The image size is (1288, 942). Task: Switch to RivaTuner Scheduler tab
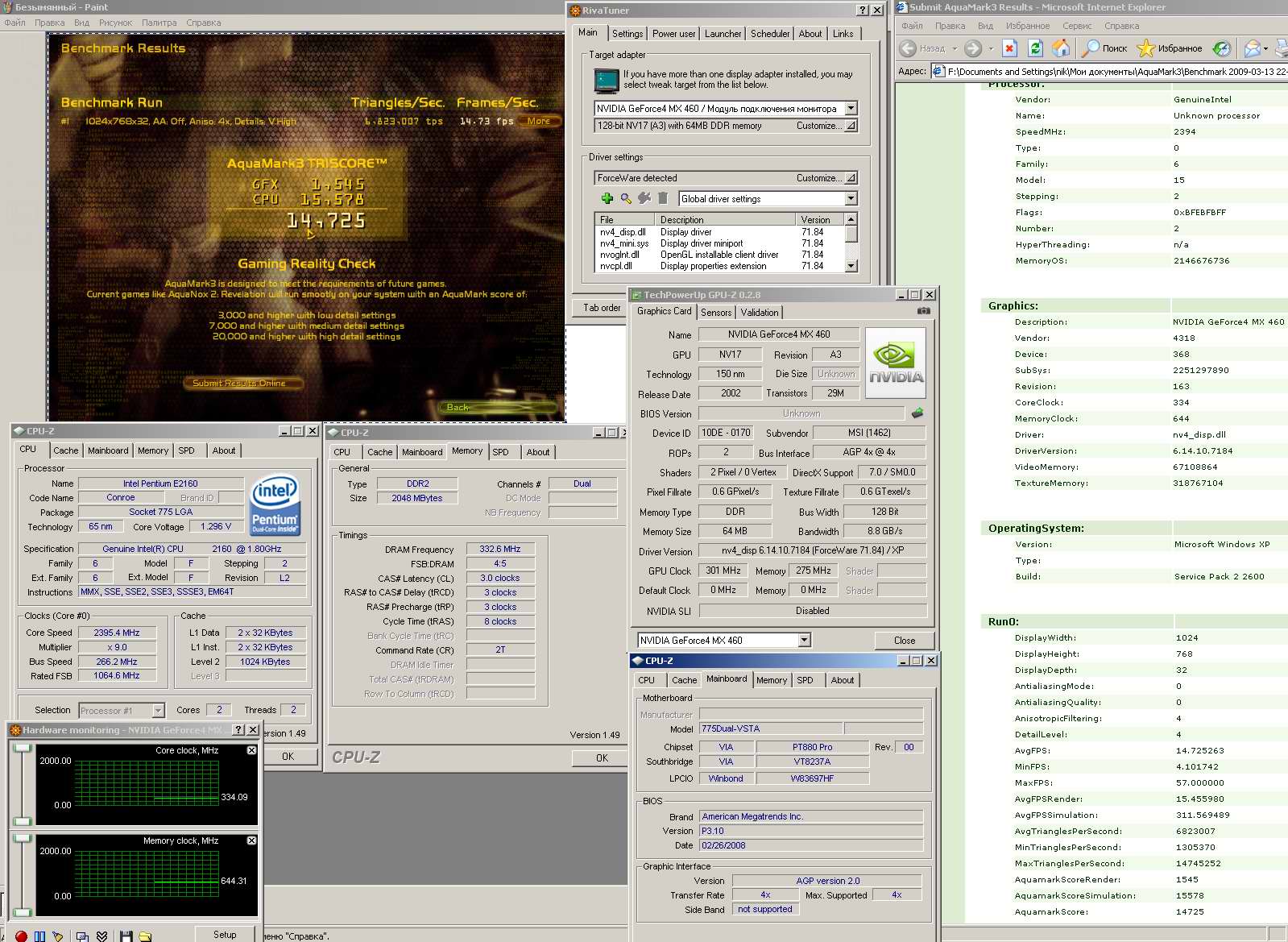click(770, 34)
